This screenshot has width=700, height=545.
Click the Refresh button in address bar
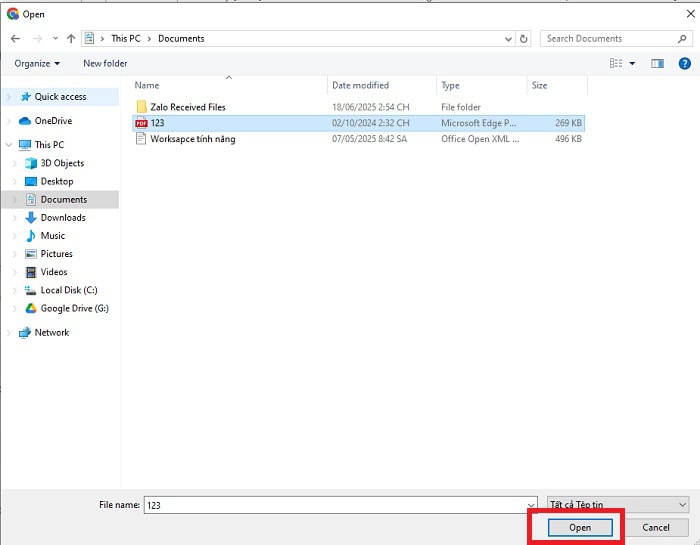pyautogui.click(x=524, y=39)
